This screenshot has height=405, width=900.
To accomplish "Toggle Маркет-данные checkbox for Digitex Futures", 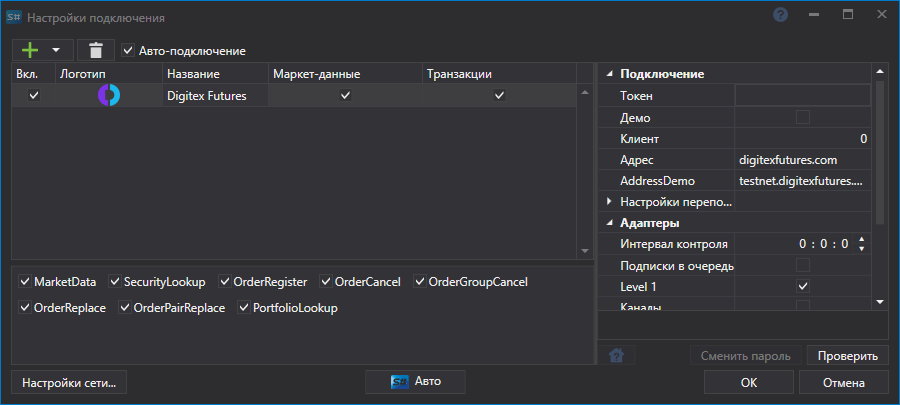I will (345, 95).
